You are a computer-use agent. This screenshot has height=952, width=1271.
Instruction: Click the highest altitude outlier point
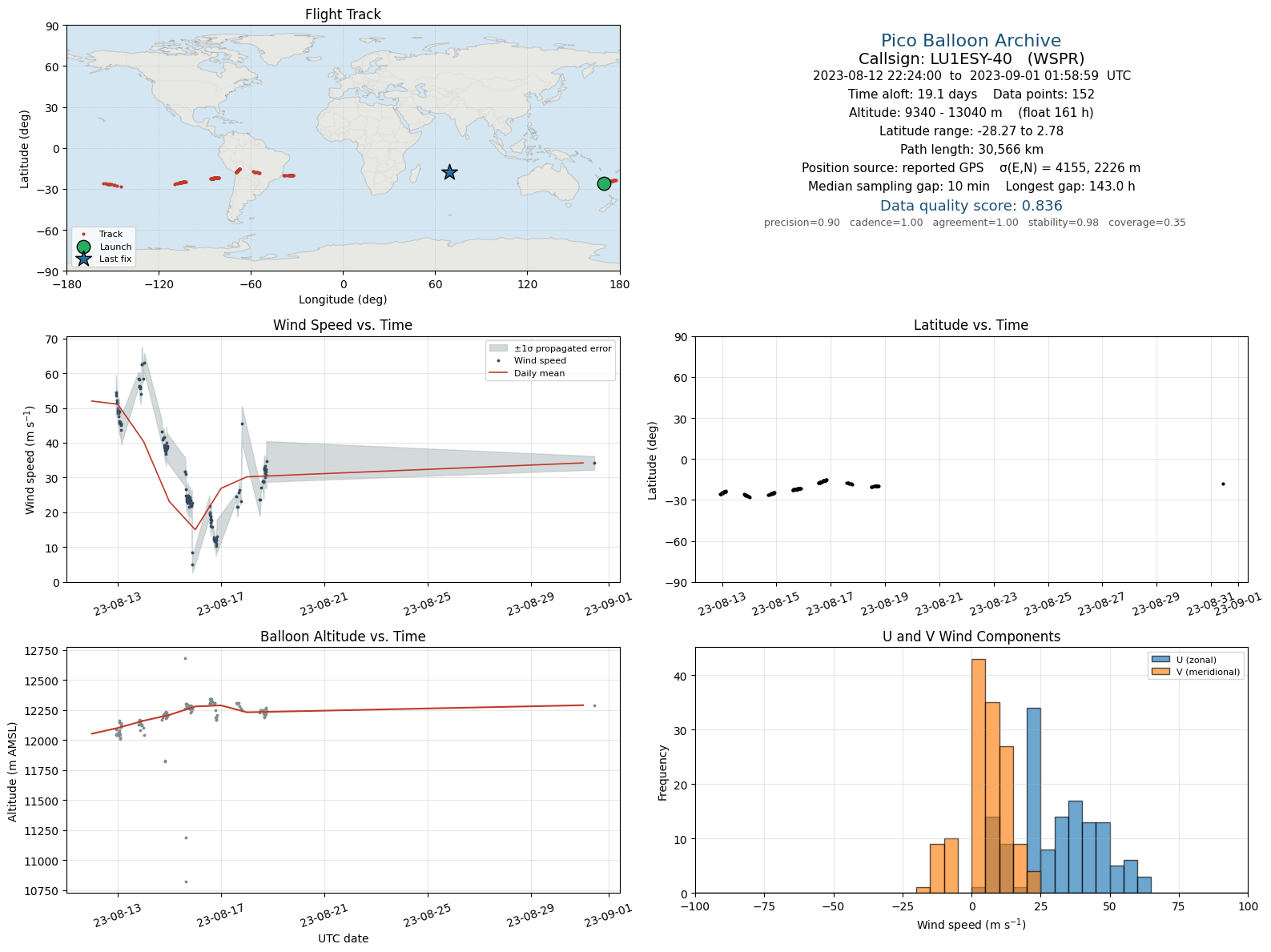[185, 658]
